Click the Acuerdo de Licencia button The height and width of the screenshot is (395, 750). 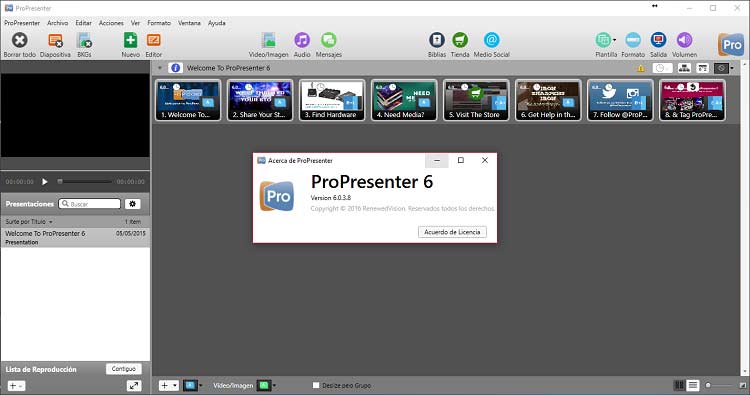click(452, 232)
